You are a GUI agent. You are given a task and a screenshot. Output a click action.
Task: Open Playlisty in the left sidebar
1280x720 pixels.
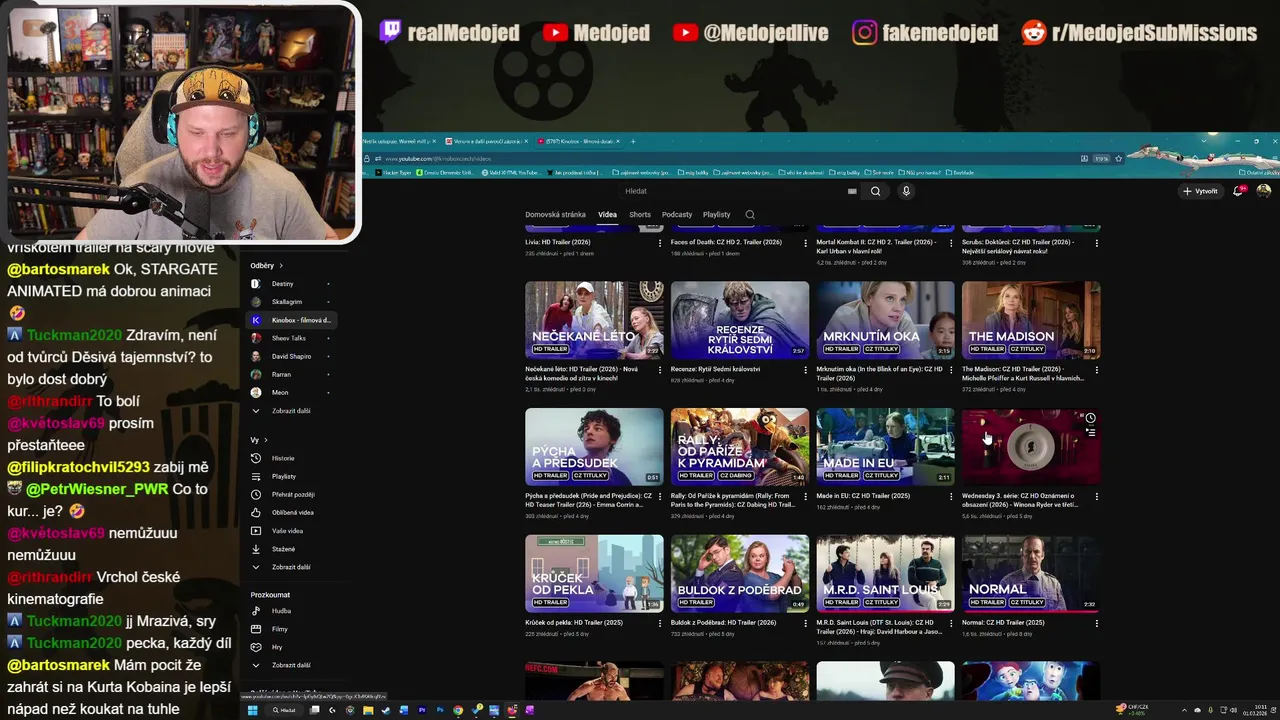click(284, 476)
